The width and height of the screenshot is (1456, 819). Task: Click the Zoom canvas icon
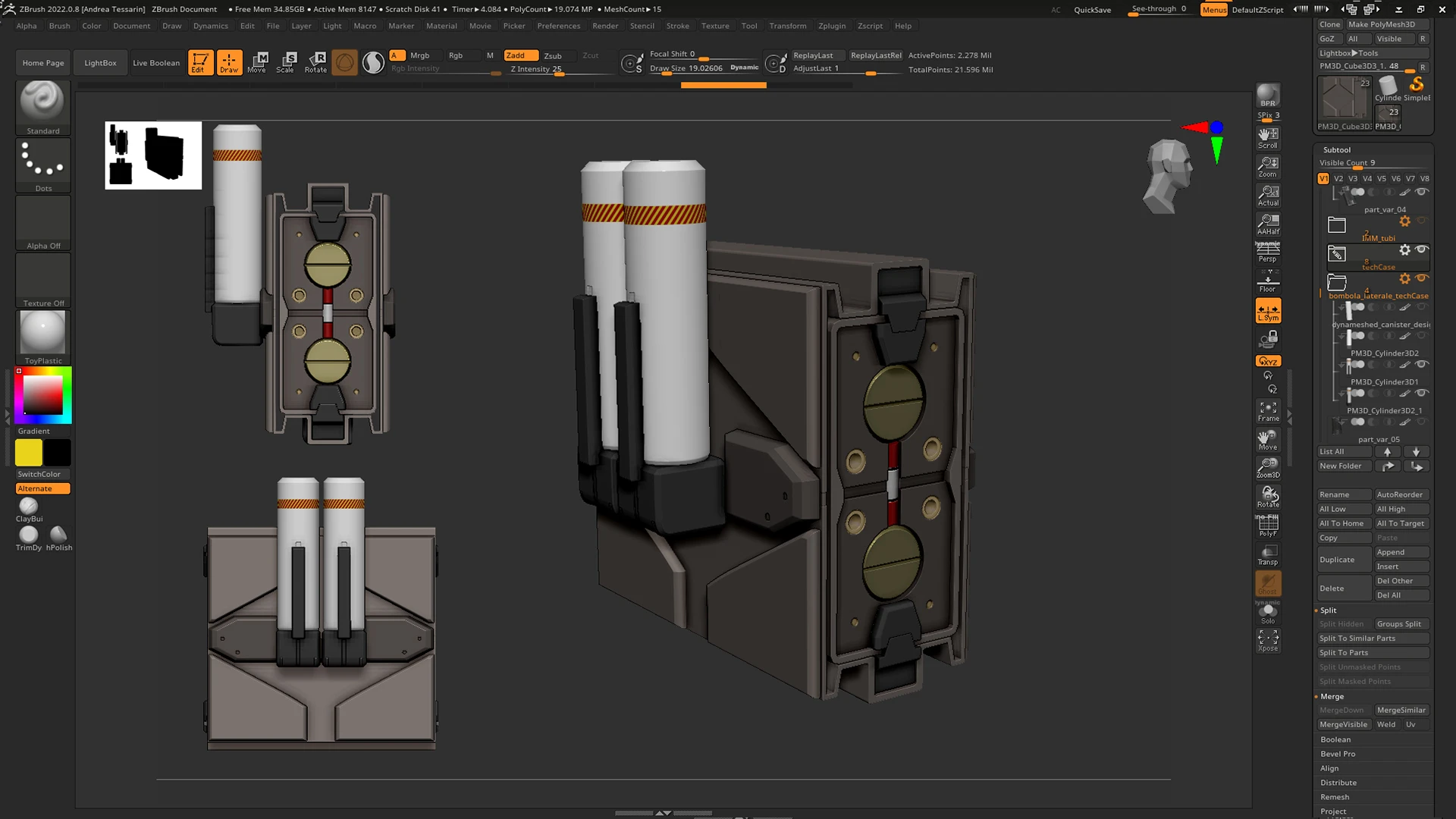(1268, 166)
